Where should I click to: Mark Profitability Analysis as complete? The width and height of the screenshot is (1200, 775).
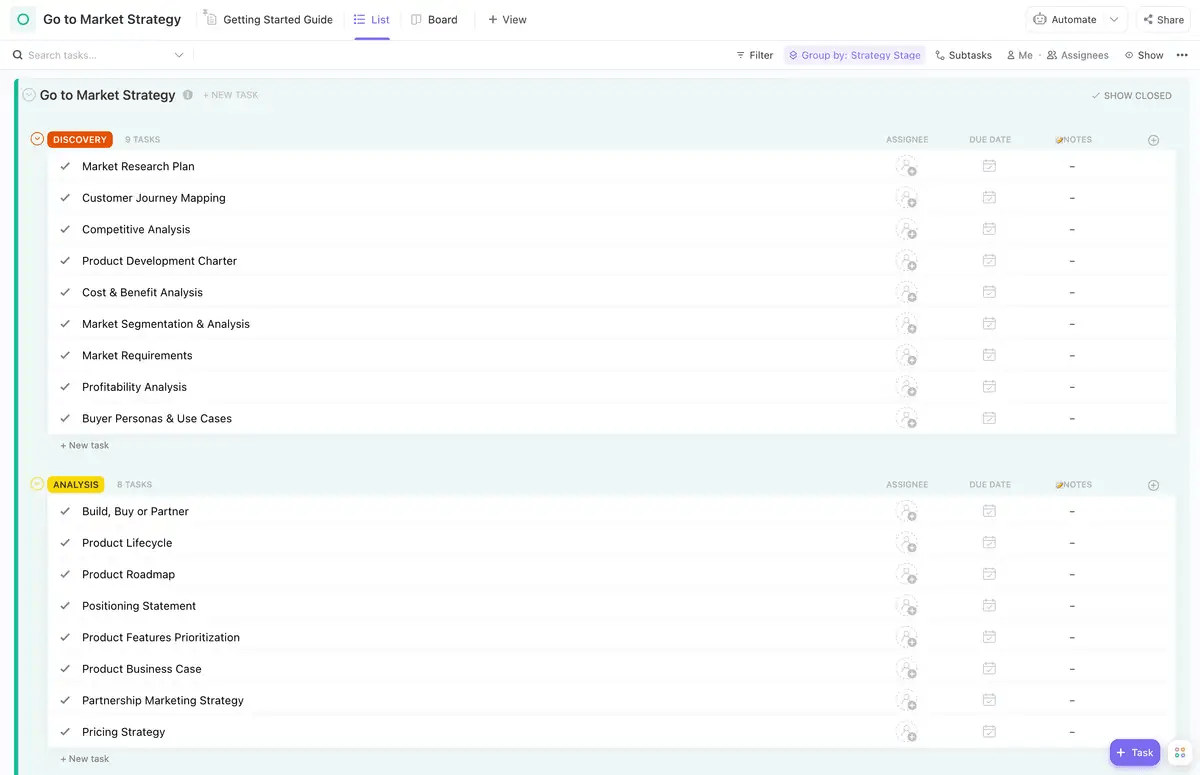(x=65, y=387)
